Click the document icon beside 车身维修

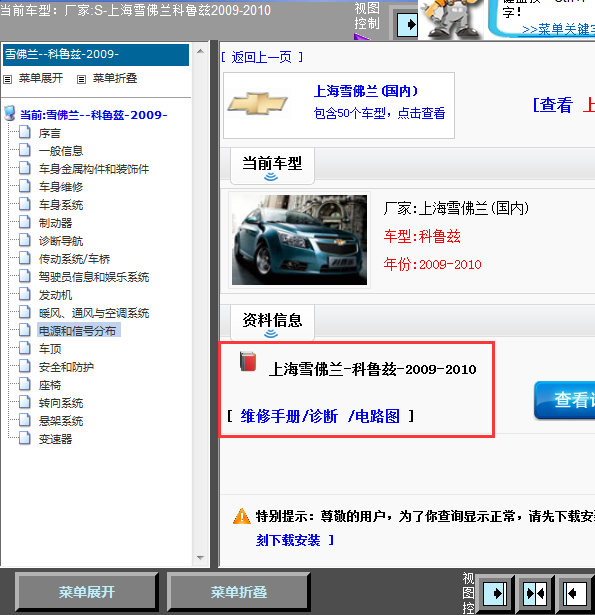25,186
